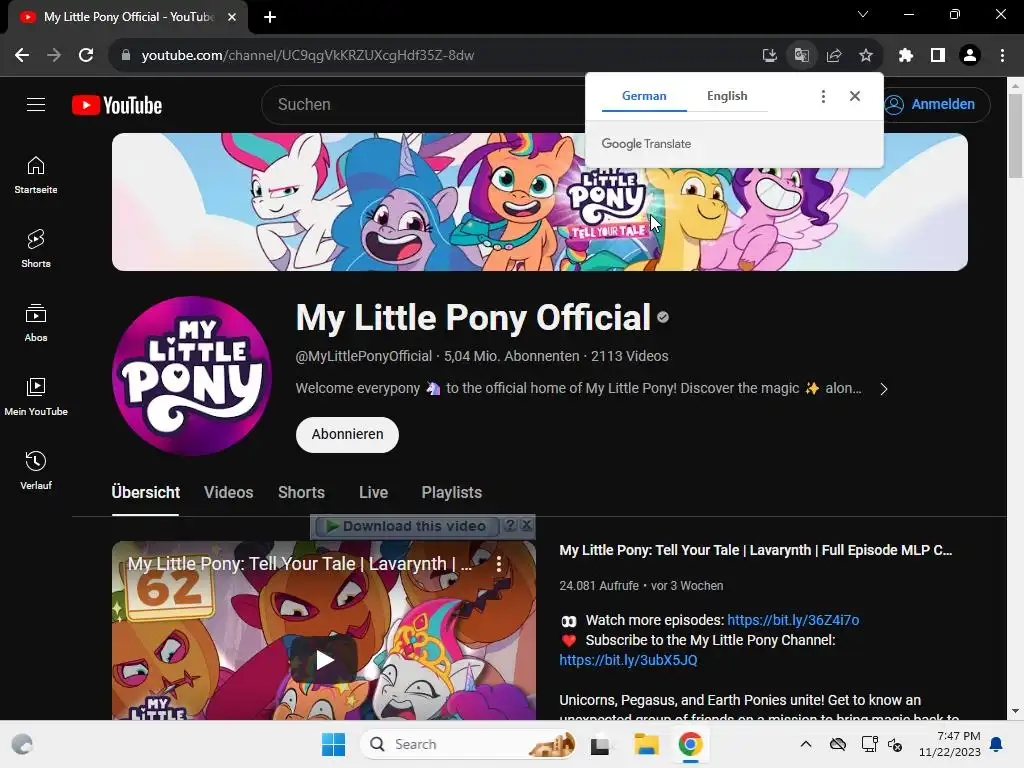
Task: Click the browser forward arrow
Action: (54, 56)
